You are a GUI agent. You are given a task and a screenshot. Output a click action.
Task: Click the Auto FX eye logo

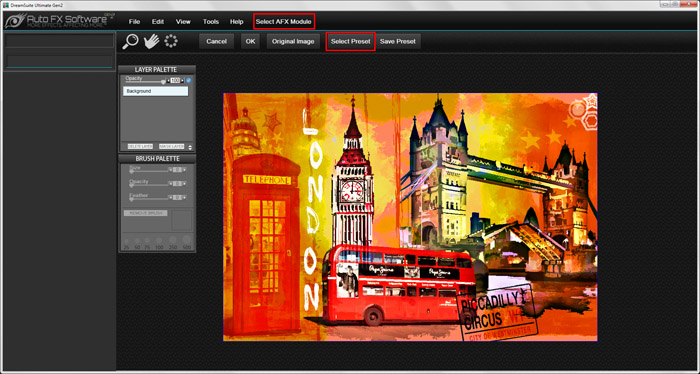point(15,21)
